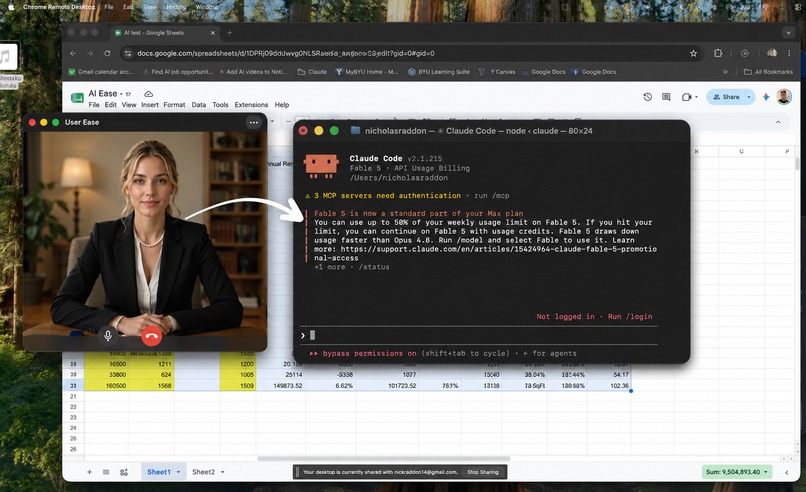Open version history clock icon

pyautogui.click(x=648, y=97)
